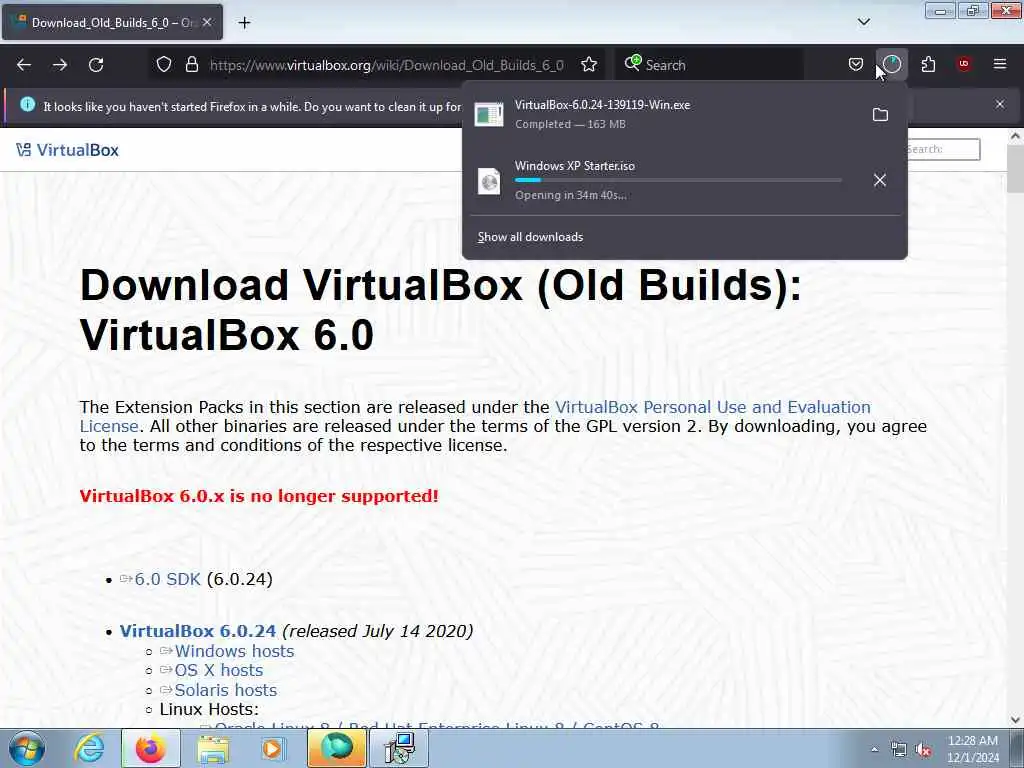Open the Windows Start button
This screenshot has width=1024, height=768.
point(27,748)
